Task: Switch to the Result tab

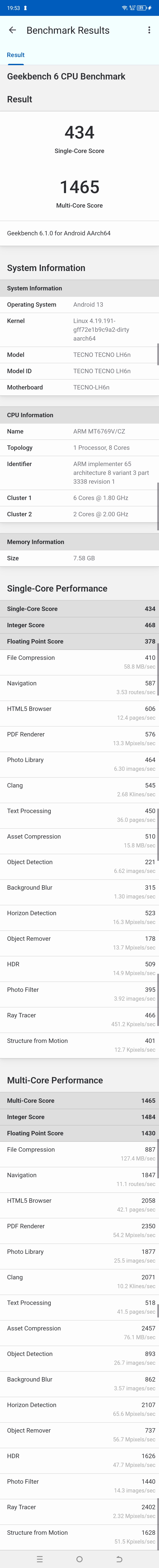Action: [x=16, y=55]
